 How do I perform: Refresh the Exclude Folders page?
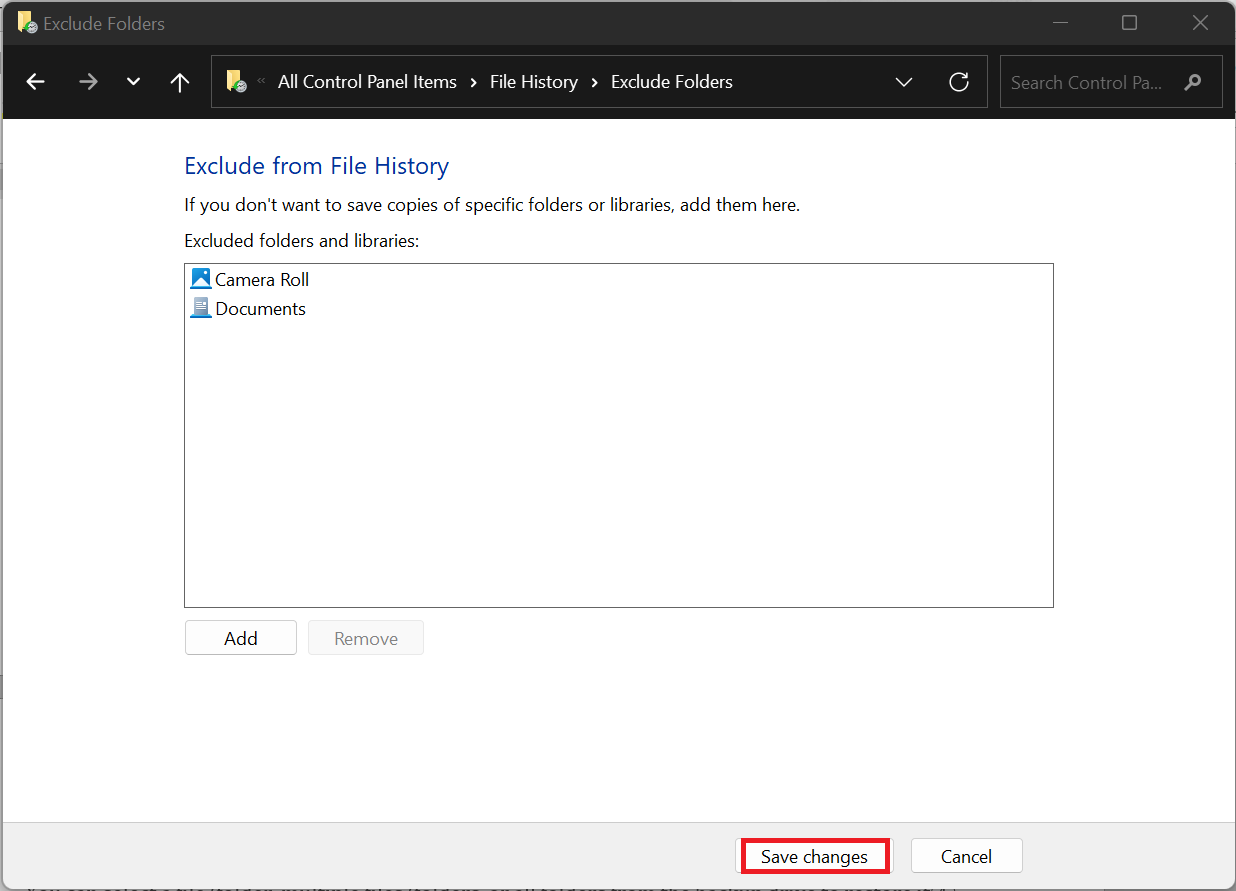[959, 82]
